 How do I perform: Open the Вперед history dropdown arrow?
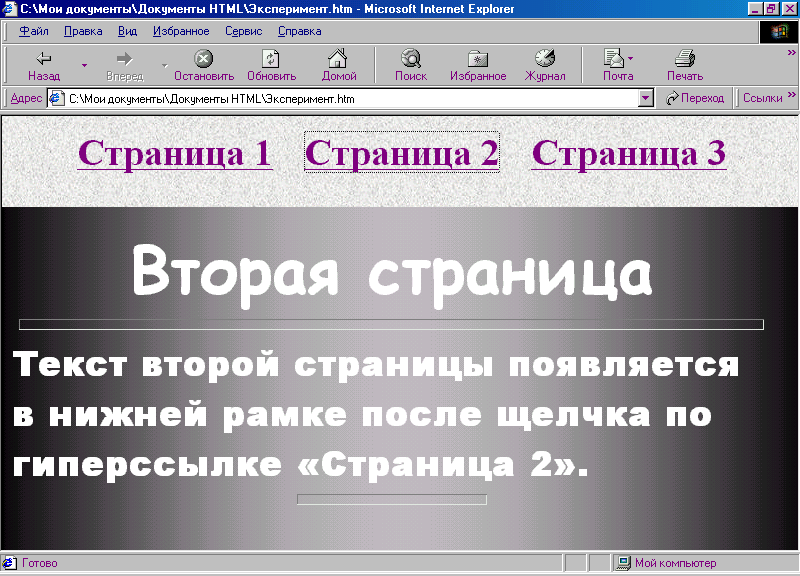[164, 65]
